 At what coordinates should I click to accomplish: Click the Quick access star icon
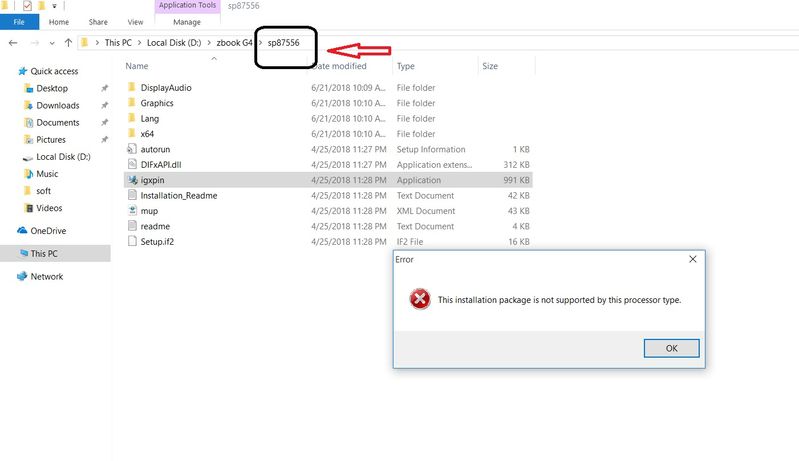22,71
